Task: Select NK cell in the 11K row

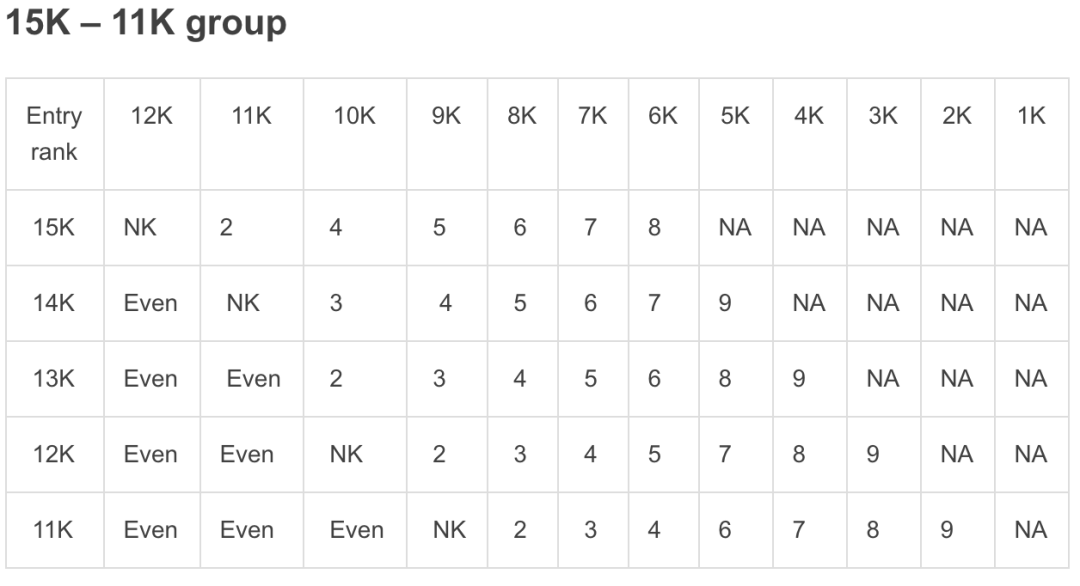Action: tap(449, 530)
